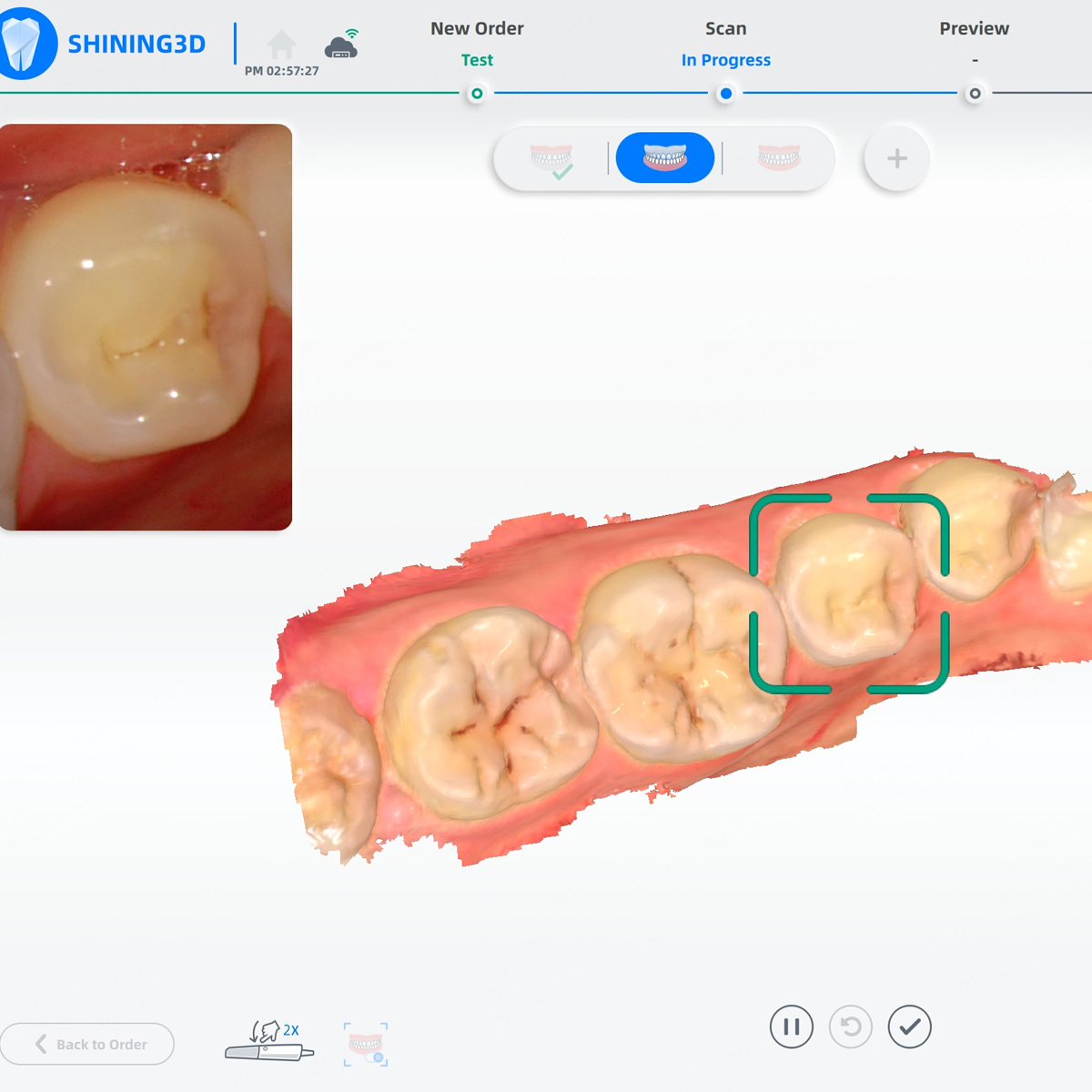Select the completed upper jaw scan toggle
Viewport: 1092px width, 1092px height.
point(552,157)
